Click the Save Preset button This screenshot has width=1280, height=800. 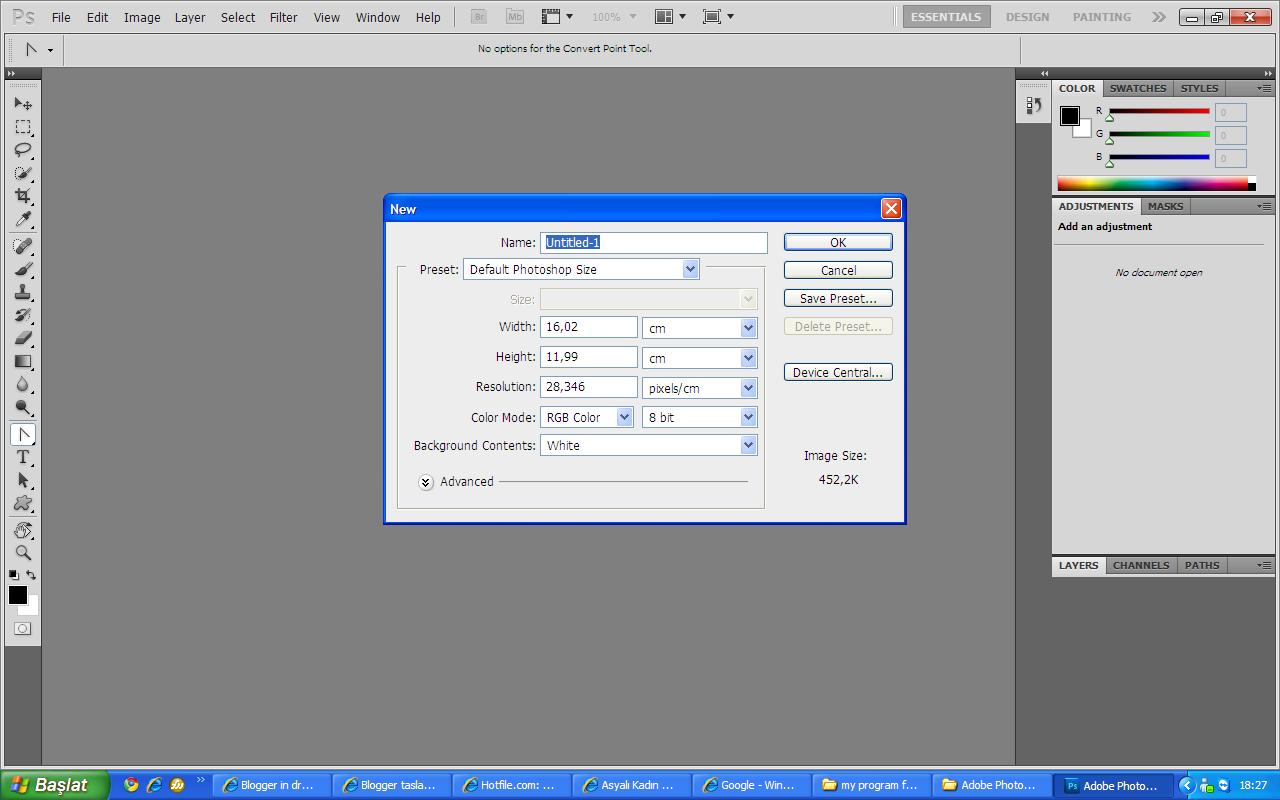pyautogui.click(x=837, y=297)
